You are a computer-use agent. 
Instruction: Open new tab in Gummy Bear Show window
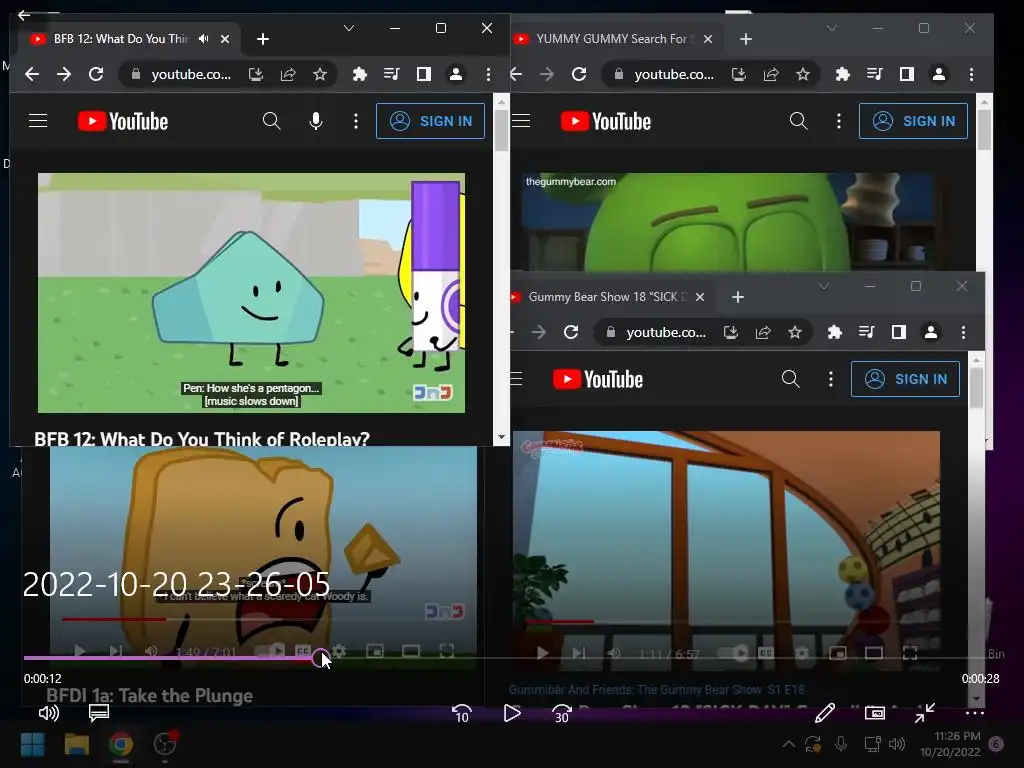[738, 297]
